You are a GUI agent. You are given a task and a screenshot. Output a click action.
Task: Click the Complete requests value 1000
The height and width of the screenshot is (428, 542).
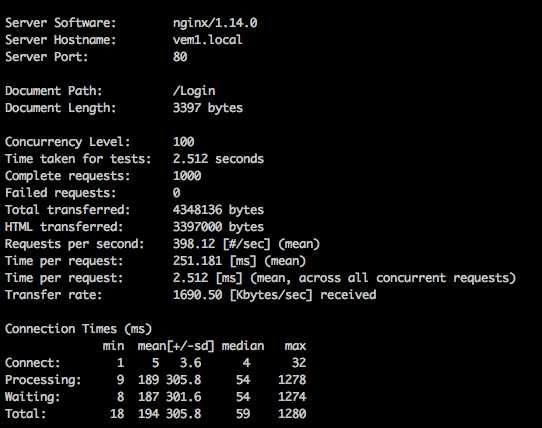pyautogui.click(x=187, y=176)
